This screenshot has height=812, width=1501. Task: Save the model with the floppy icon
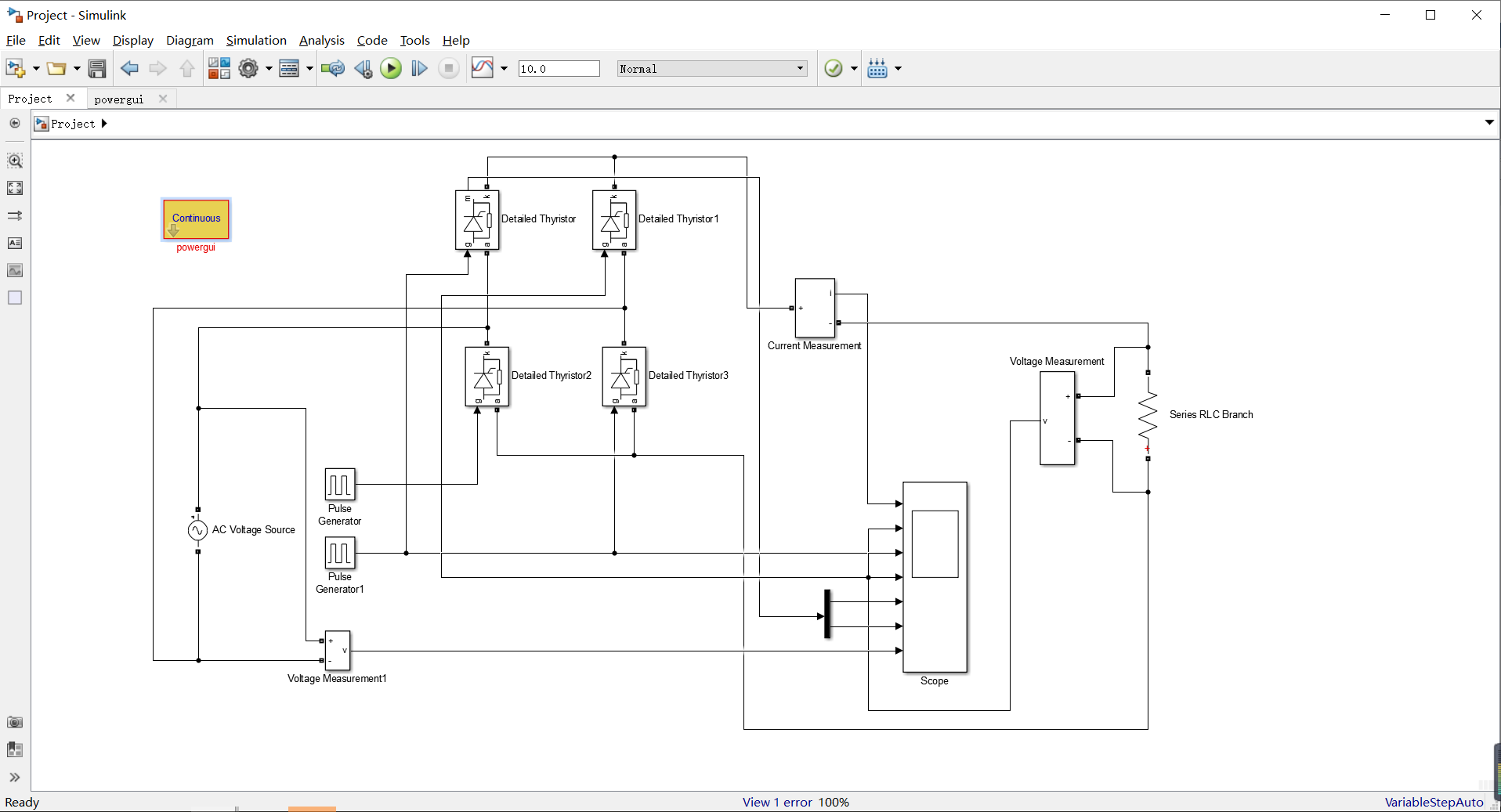[97, 69]
